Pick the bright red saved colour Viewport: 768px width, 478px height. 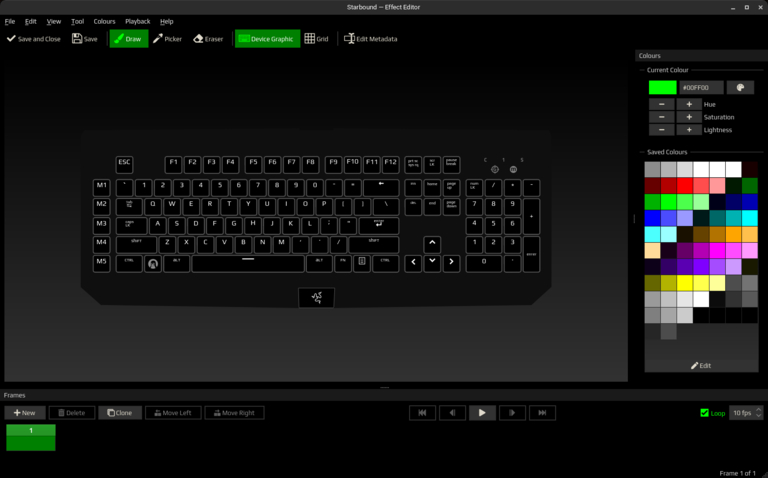click(685, 186)
